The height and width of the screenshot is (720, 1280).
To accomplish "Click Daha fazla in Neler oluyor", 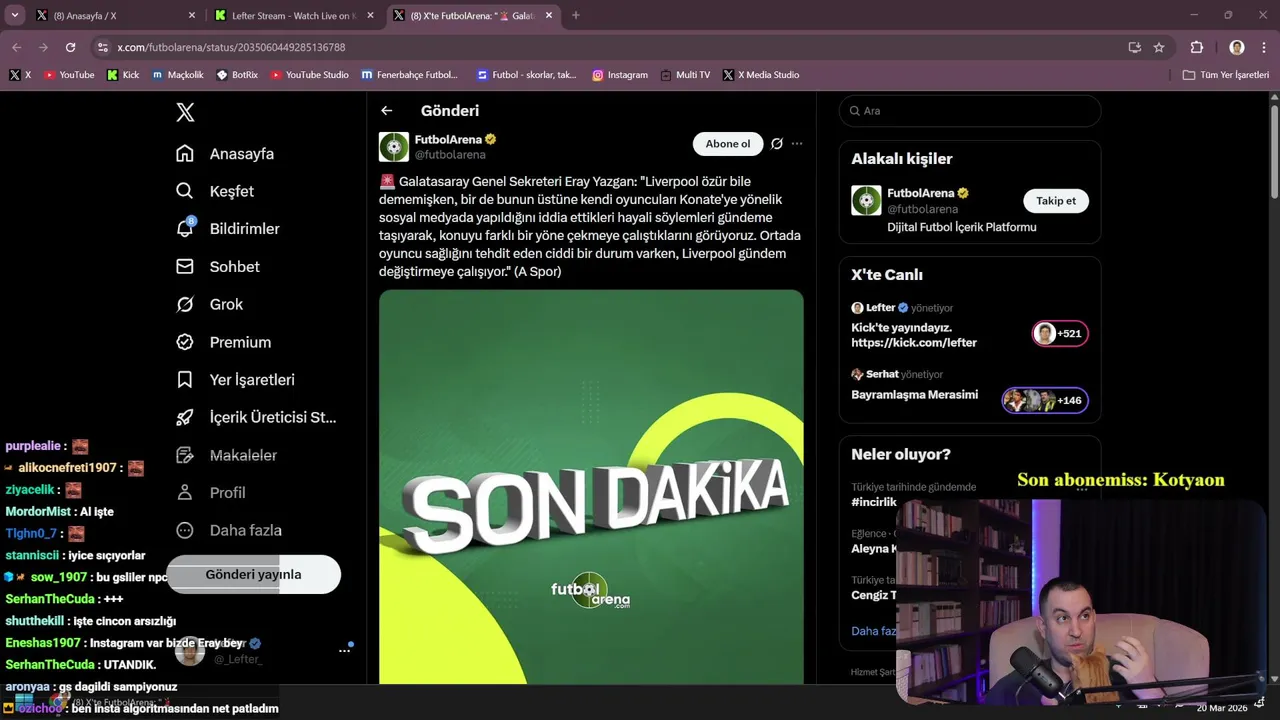I will pyautogui.click(x=873, y=631).
